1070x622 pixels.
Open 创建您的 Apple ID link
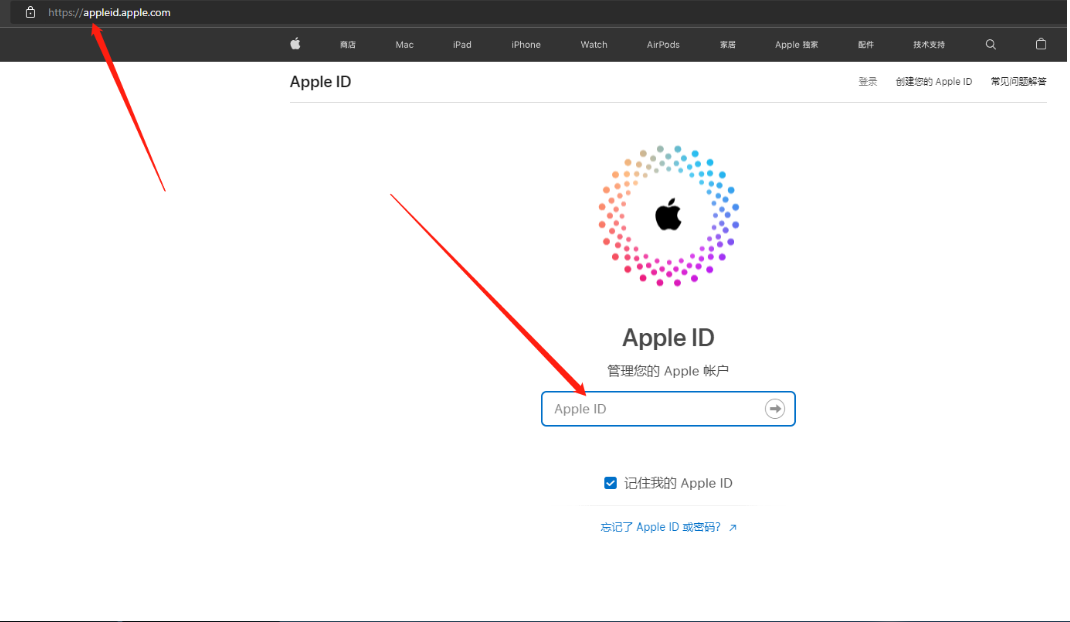point(933,82)
